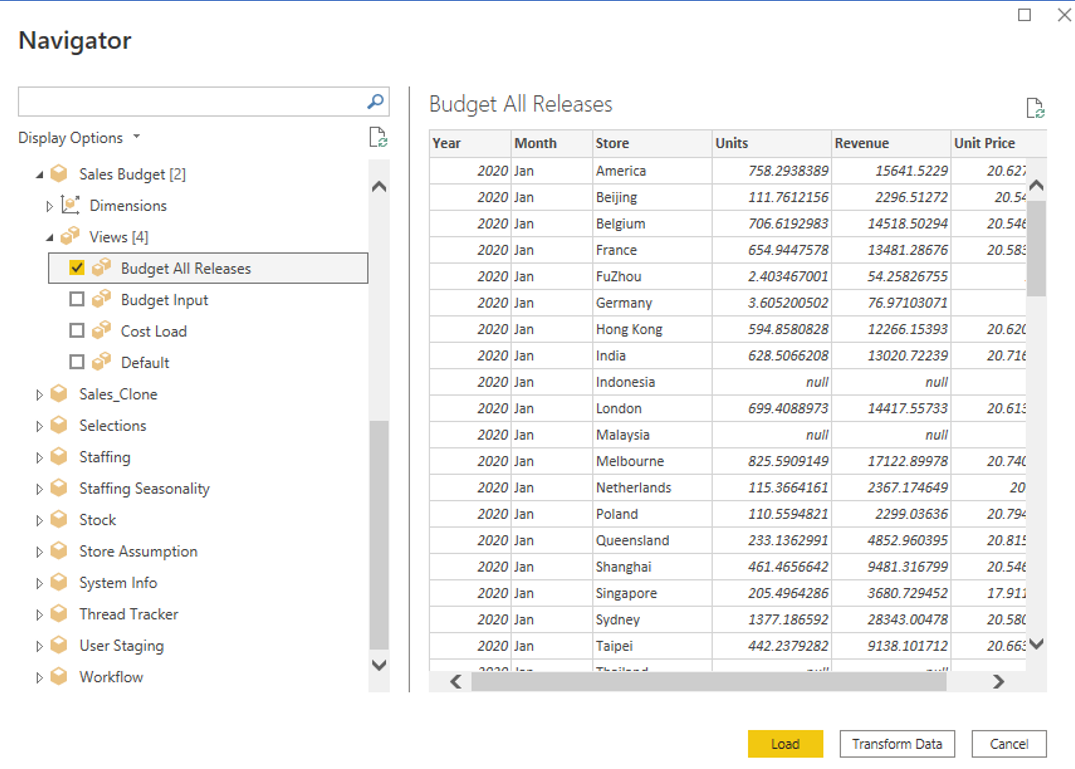Viewport: 1075px width, 769px height.
Task: Check the Budget Input view
Action: click(x=77, y=300)
